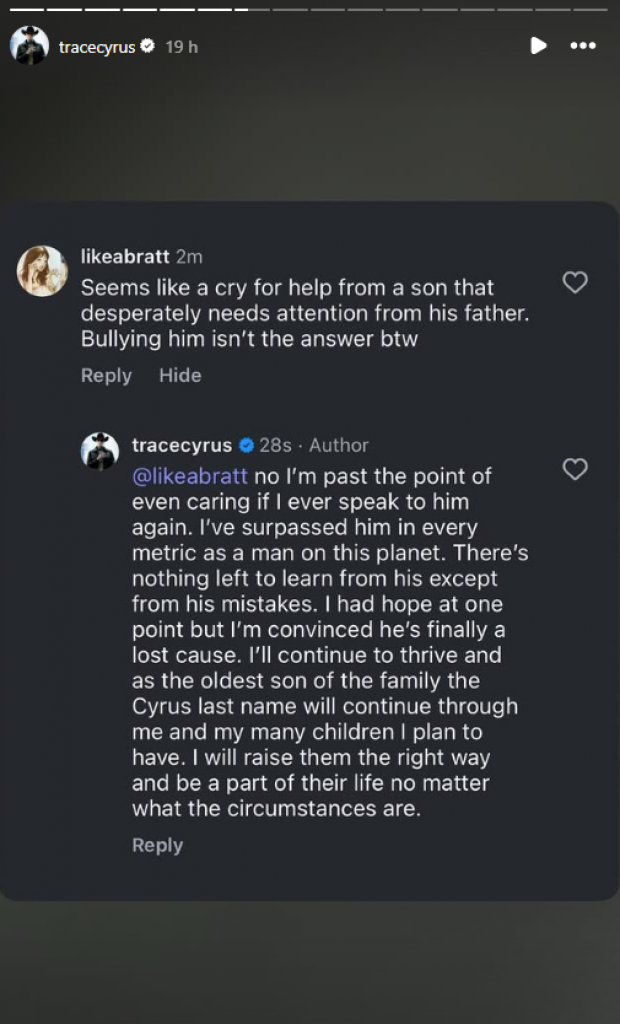The height and width of the screenshot is (1024, 620).
Task: Jump to the first story progress segment
Action: click(27, 9)
